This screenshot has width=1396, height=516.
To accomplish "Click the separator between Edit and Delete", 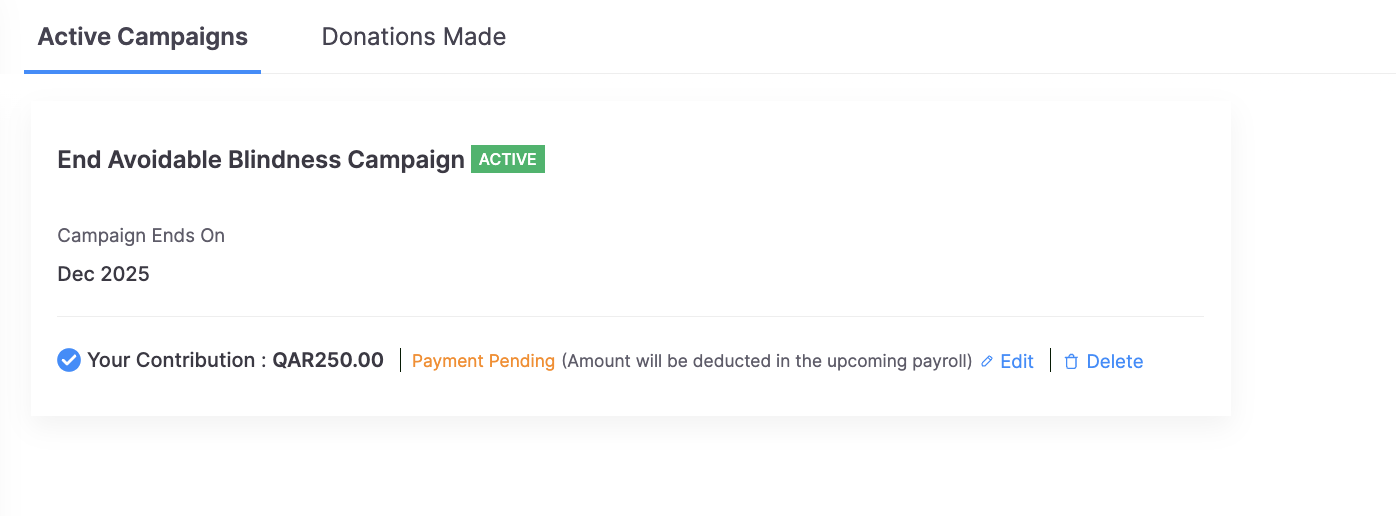I will coord(1051,361).
